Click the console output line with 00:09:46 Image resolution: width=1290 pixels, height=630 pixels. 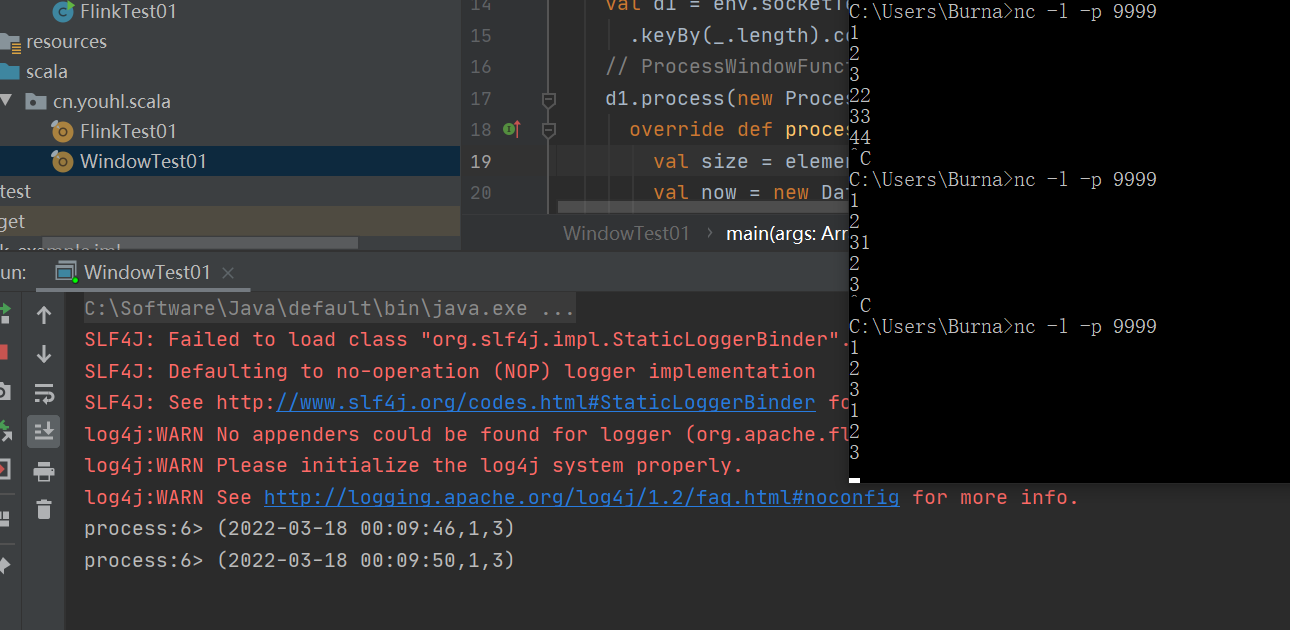[299, 528]
